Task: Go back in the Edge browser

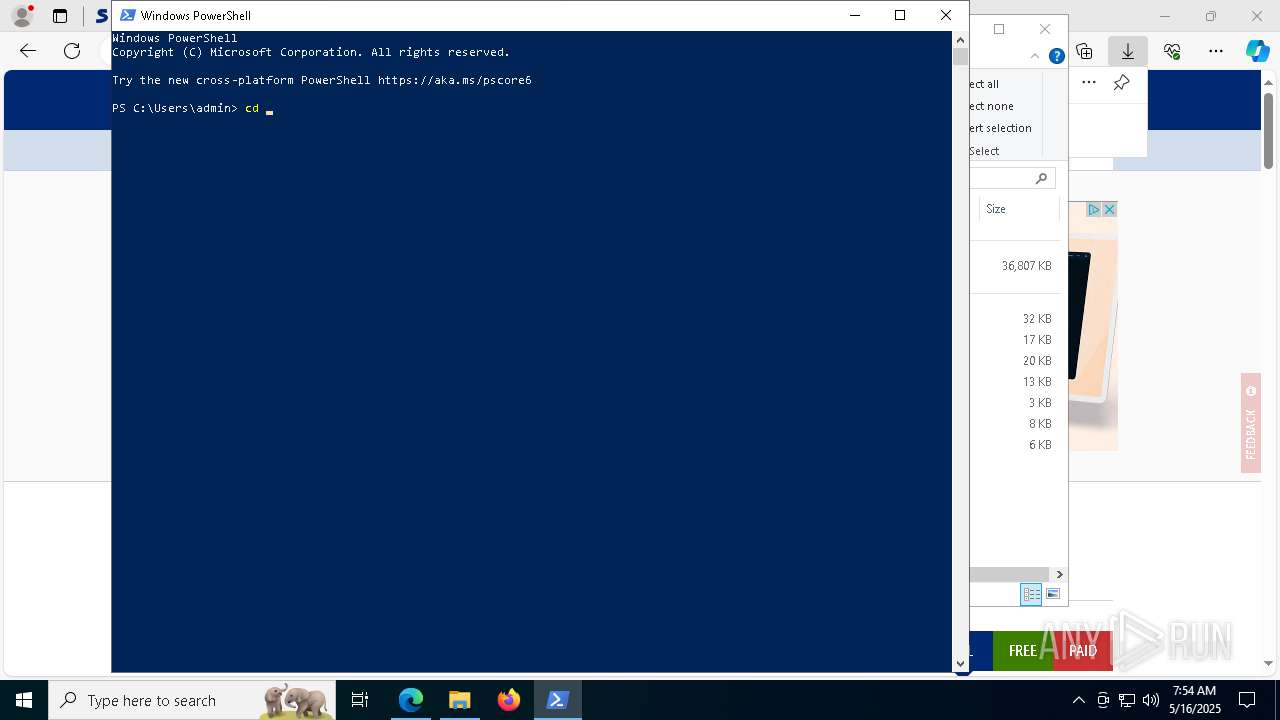Action: tap(28, 51)
